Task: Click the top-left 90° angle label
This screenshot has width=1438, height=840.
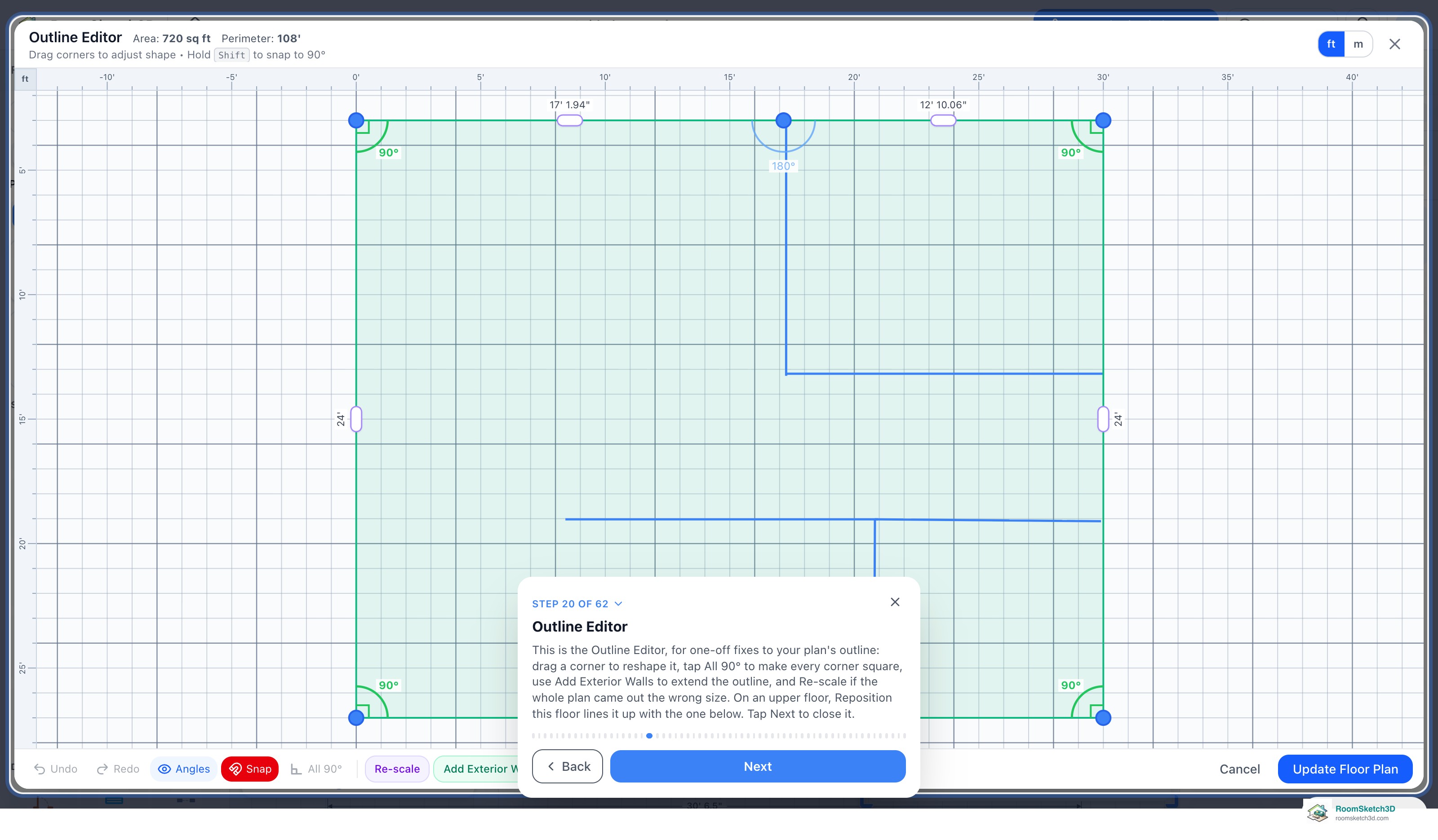Action: (389, 152)
